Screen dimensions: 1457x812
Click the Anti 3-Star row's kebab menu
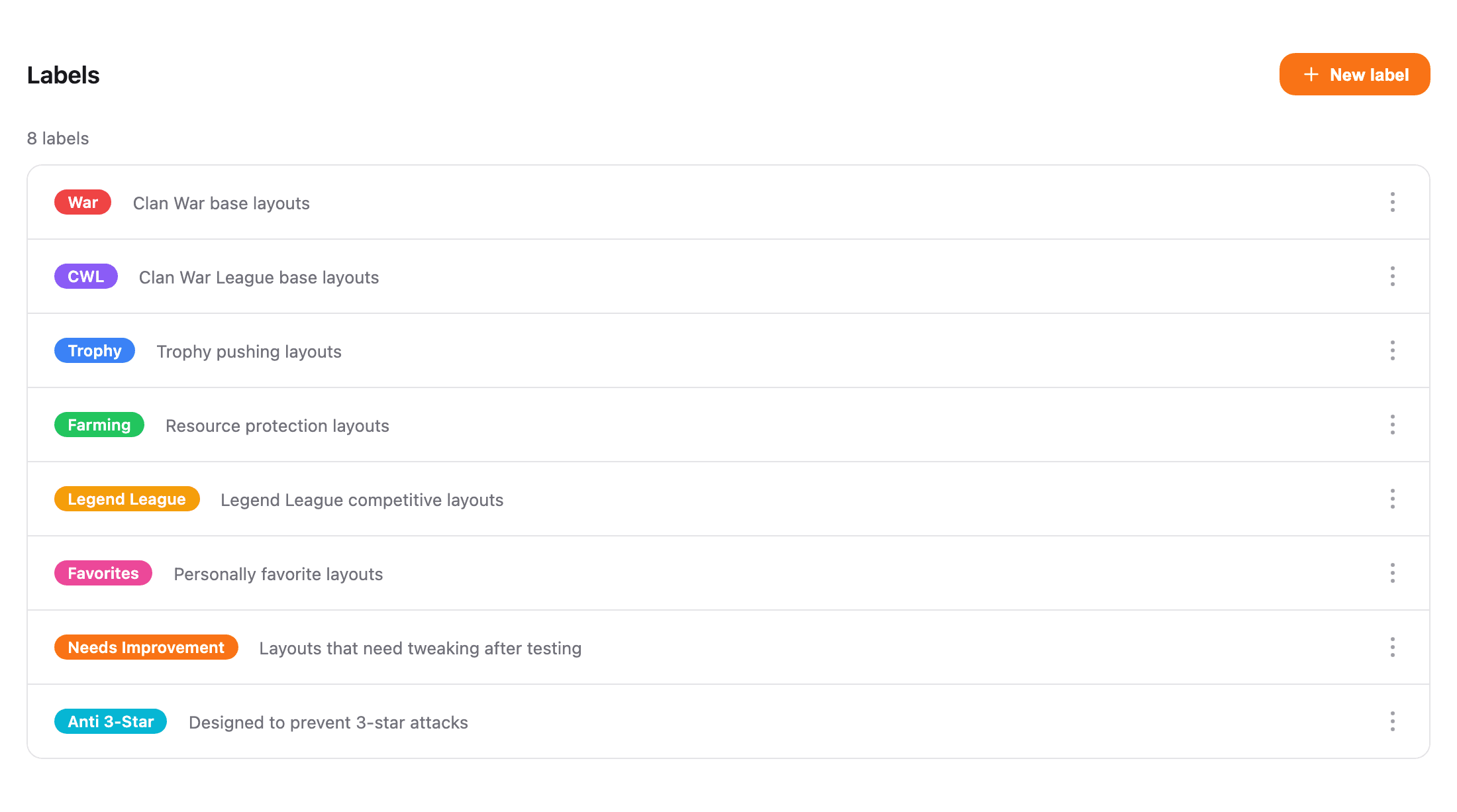click(x=1392, y=721)
